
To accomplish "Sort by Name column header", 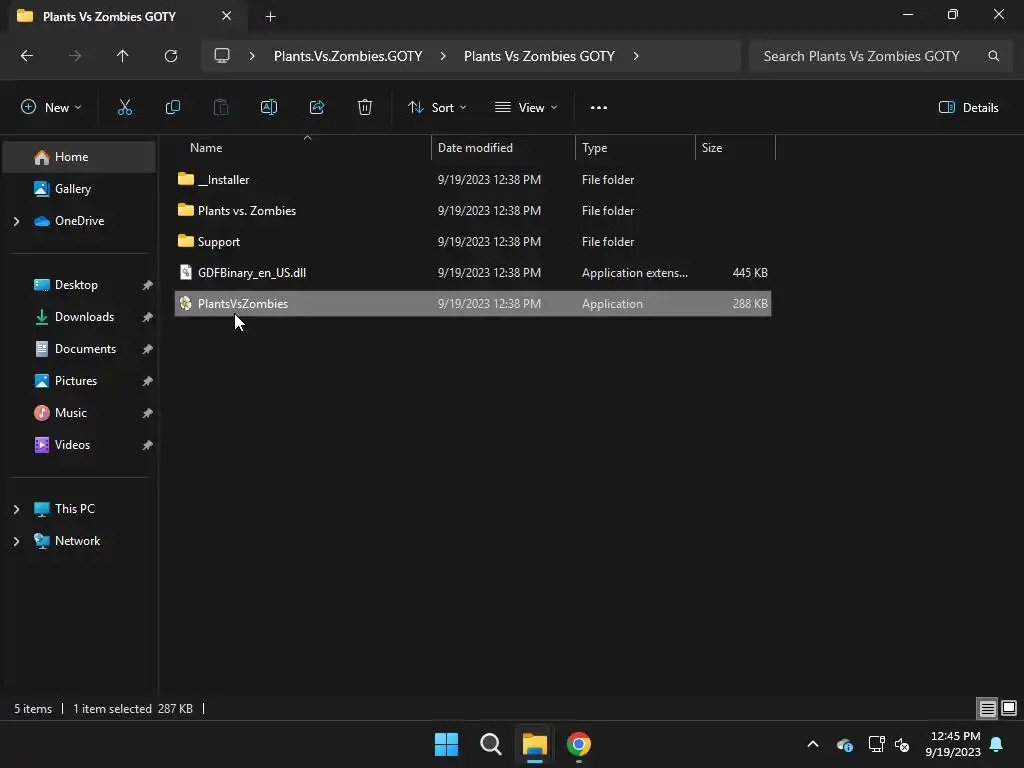I will coord(304,148).
